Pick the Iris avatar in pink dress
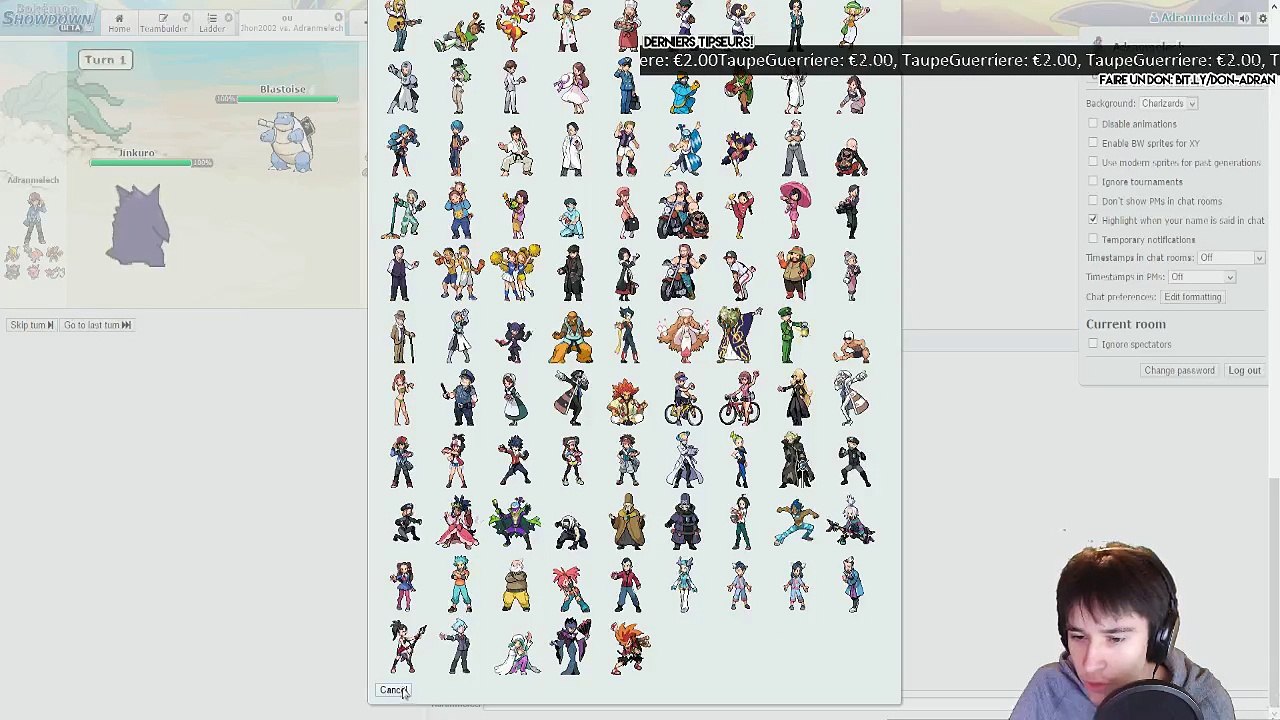 pyautogui.click(x=458, y=522)
